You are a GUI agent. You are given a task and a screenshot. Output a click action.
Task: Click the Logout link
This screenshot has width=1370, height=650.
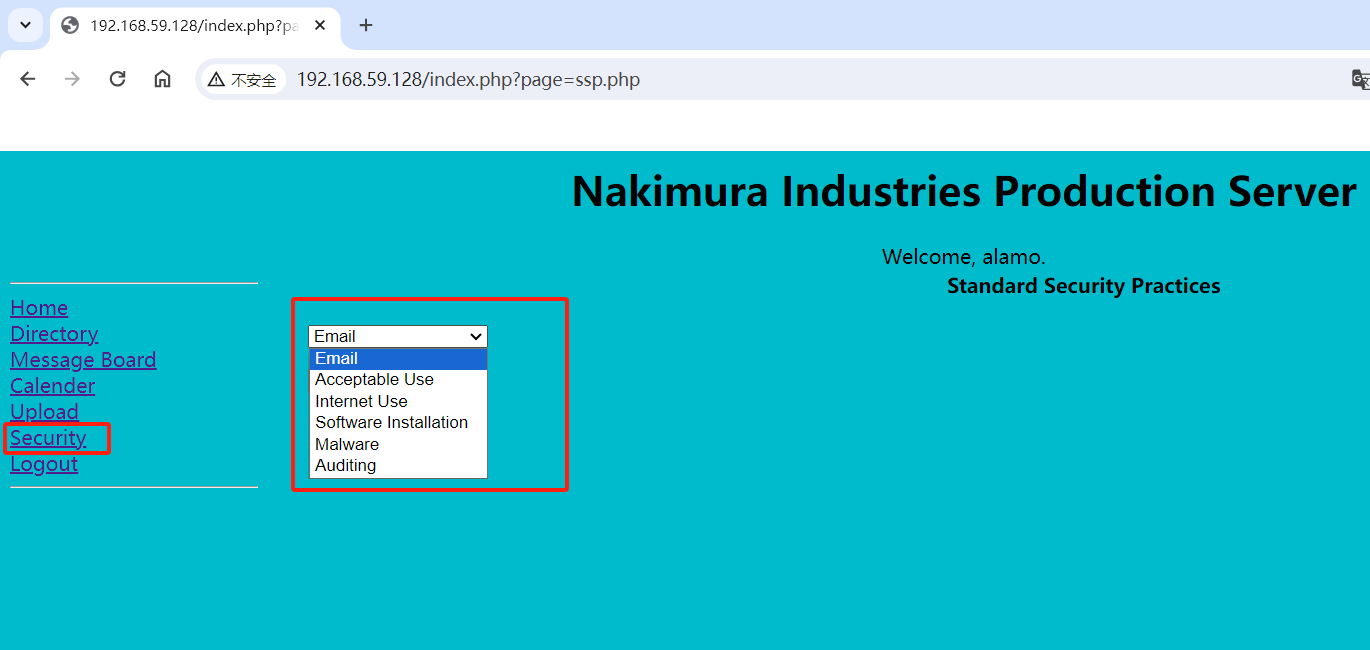43,463
